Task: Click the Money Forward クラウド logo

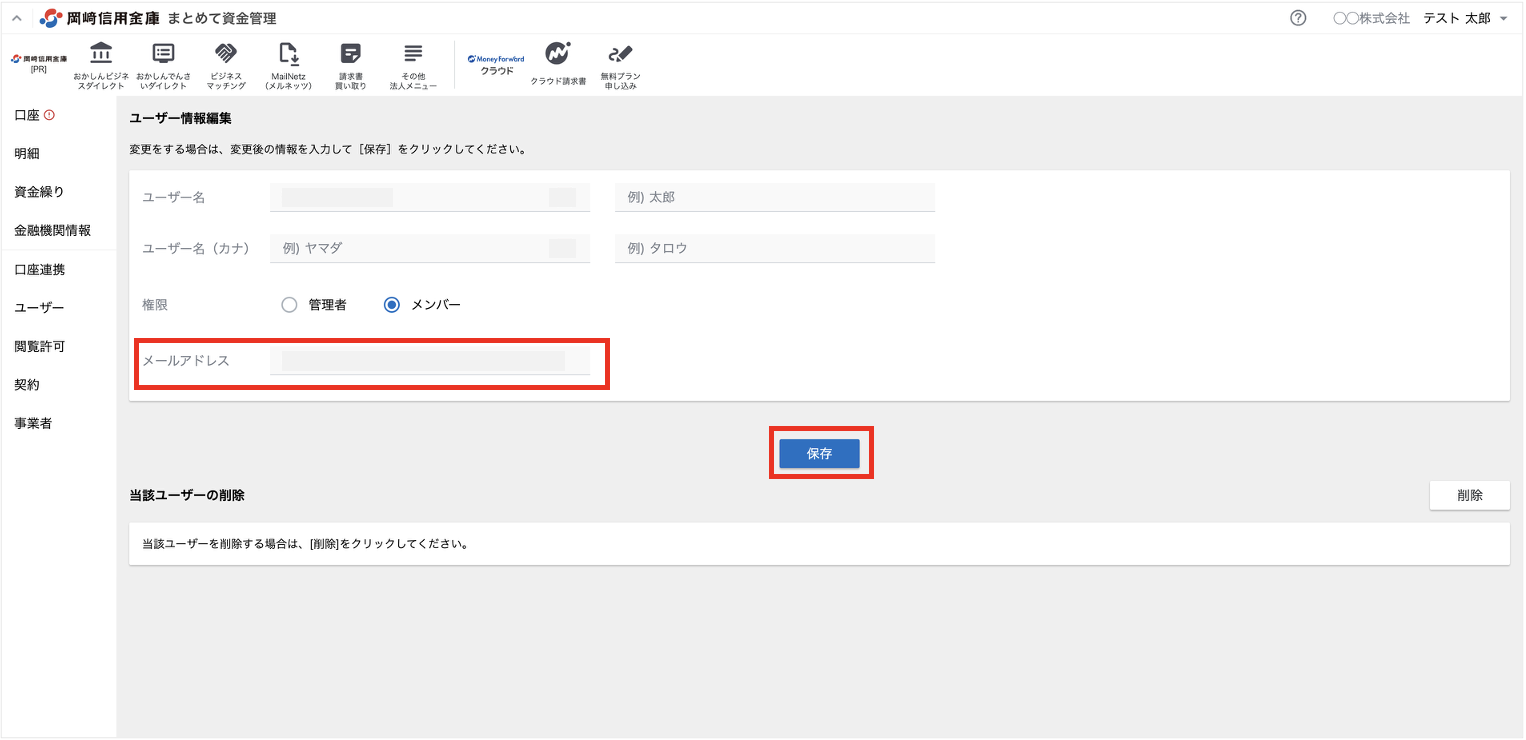Action: tap(496, 64)
